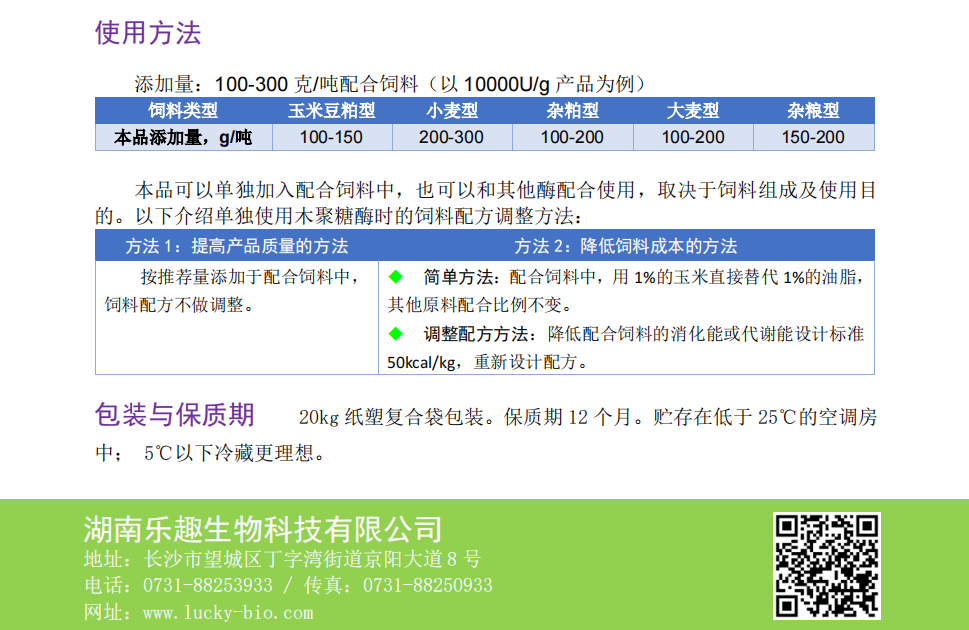Click the 杂粮型 column header

coord(813,111)
